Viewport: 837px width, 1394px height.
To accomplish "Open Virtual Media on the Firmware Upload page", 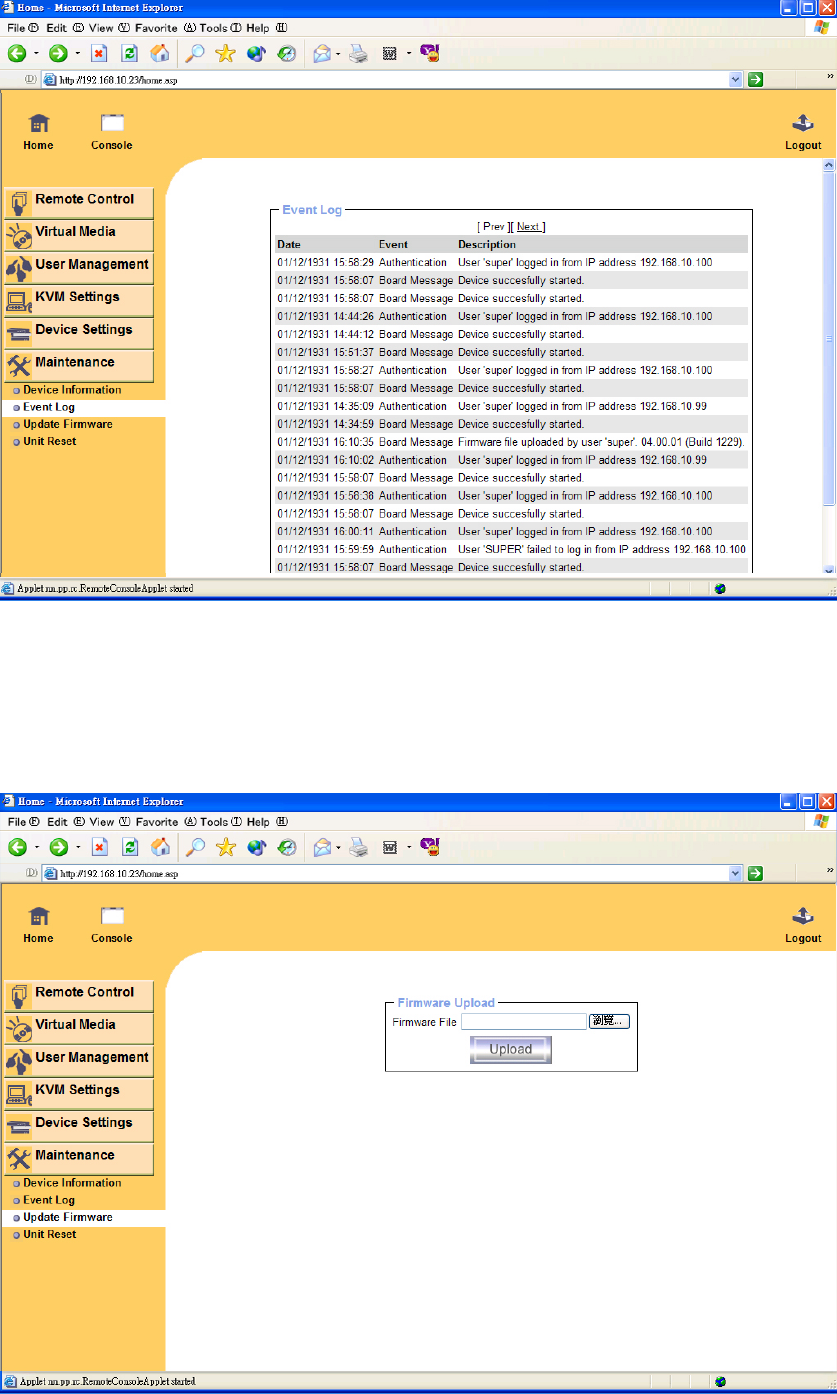I will tap(79, 1029).
